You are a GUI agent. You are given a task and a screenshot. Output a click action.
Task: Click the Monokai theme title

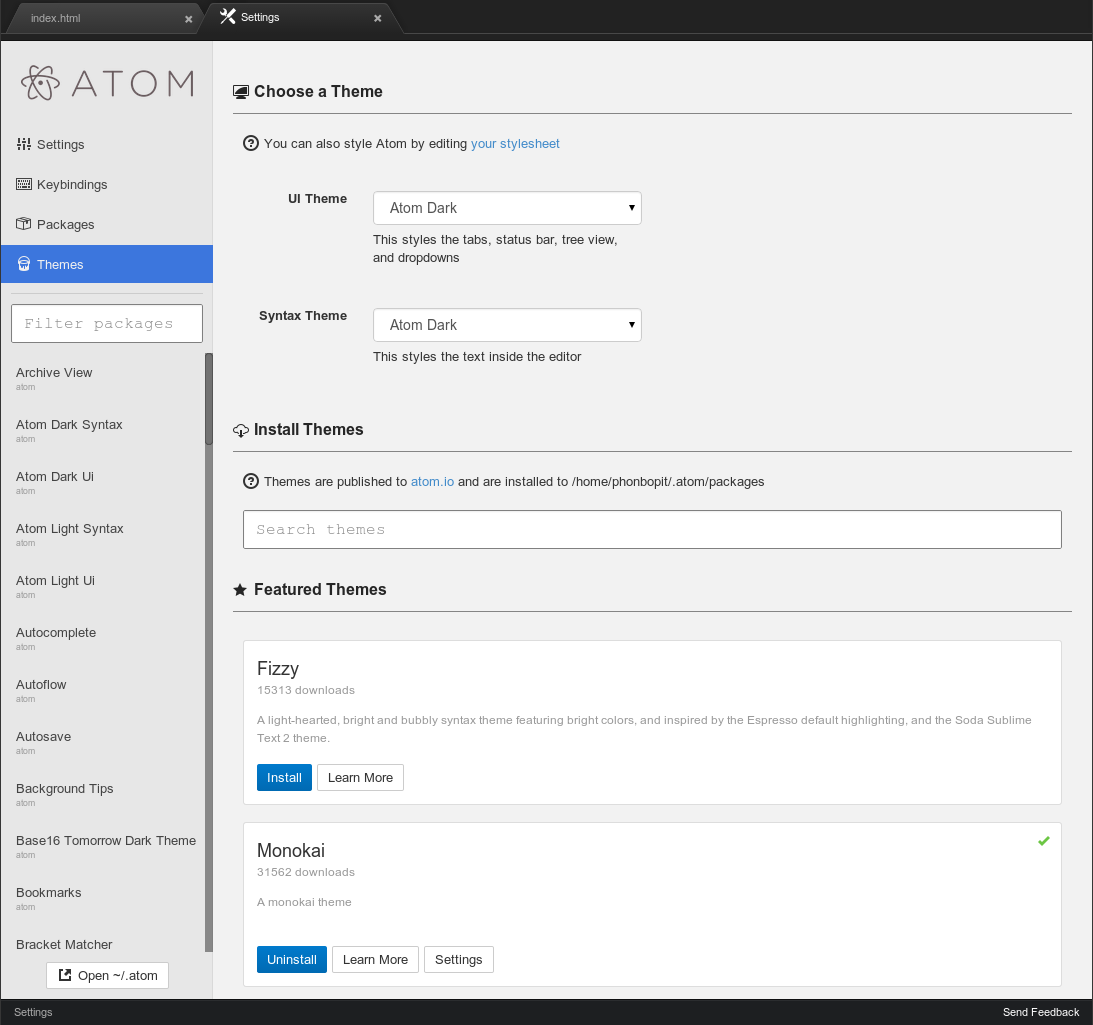(x=291, y=851)
